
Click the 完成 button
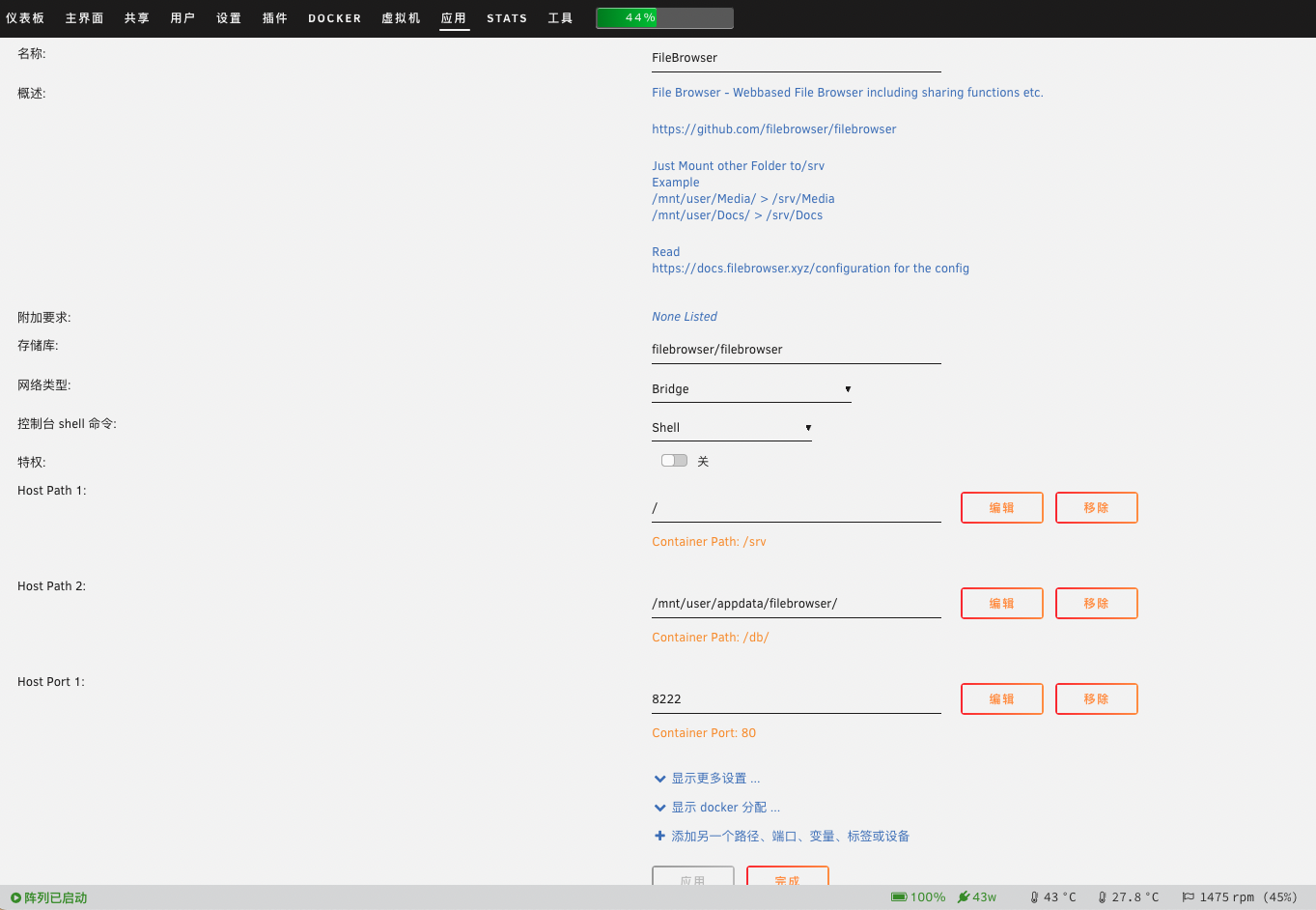[x=787, y=879]
